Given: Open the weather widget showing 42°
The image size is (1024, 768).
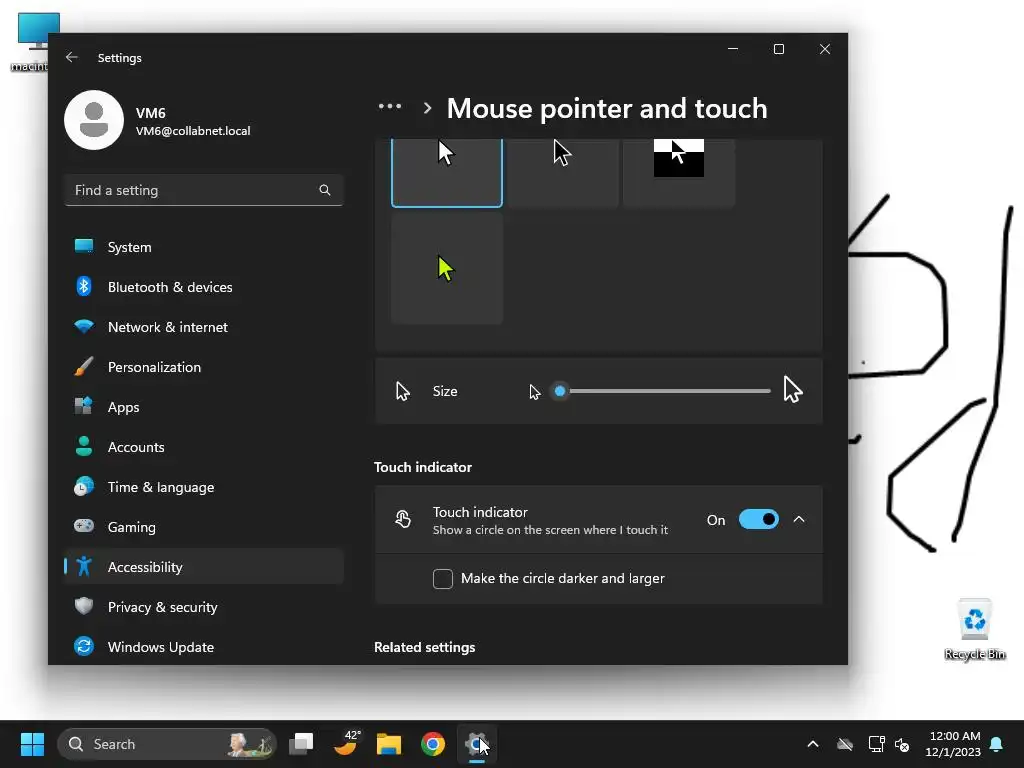Looking at the screenshot, I should coord(346,743).
